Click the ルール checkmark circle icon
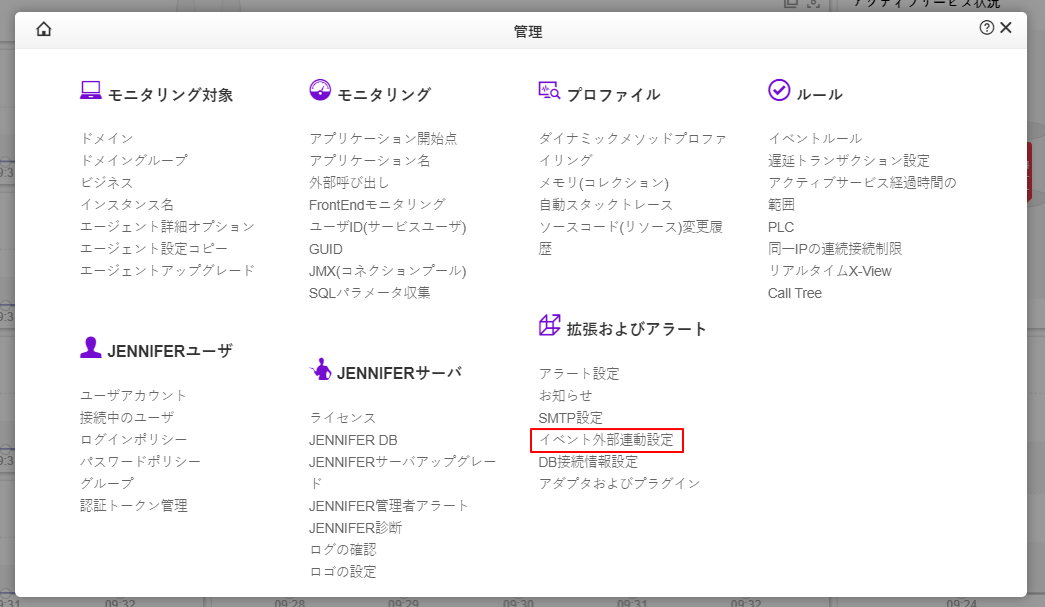This screenshot has width=1045, height=607. [779, 91]
